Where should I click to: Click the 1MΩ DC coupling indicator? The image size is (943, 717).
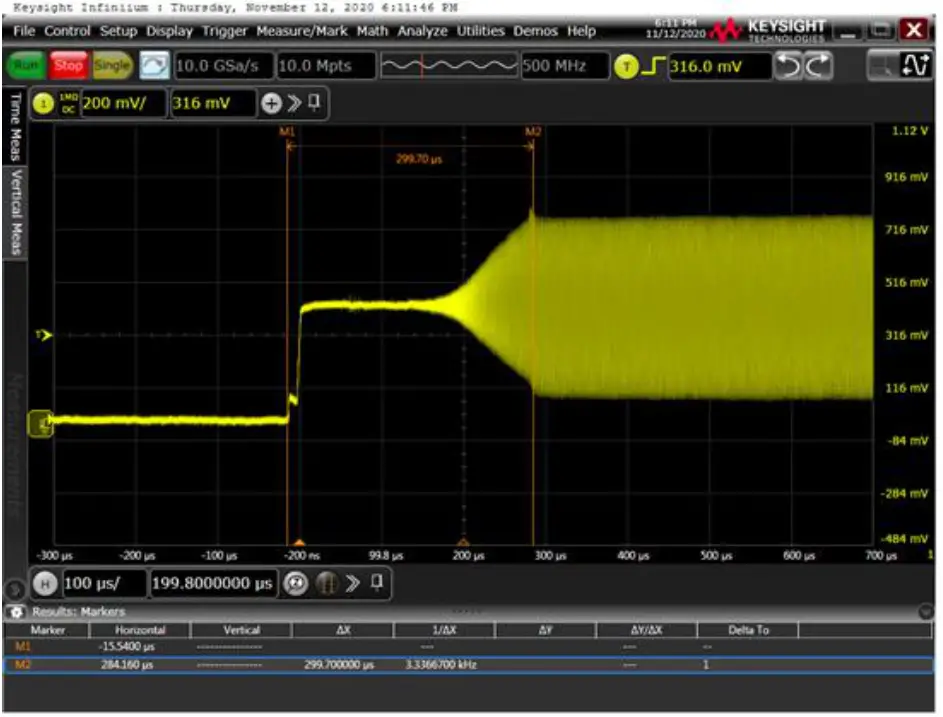pos(70,103)
